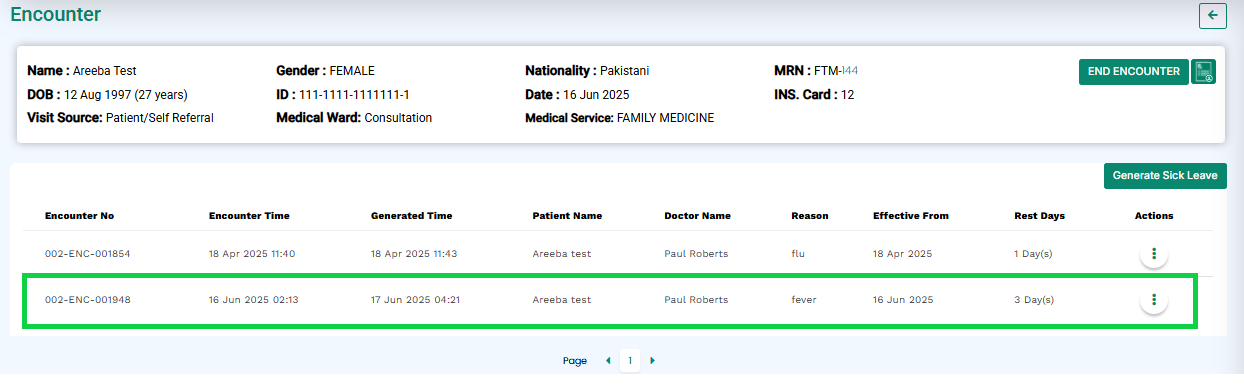Image resolution: width=1244 pixels, height=389 pixels.
Task: Click the Encounter page title
Action: [x=55, y=15]
